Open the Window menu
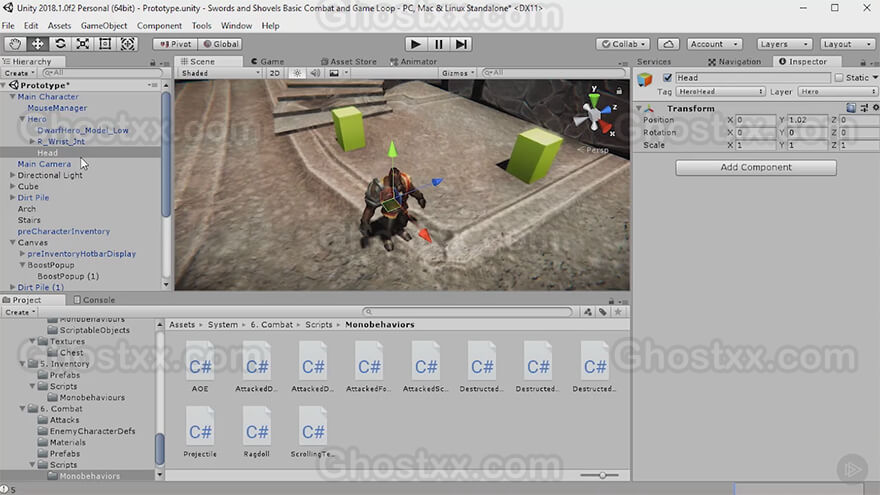 pos(236,26)
